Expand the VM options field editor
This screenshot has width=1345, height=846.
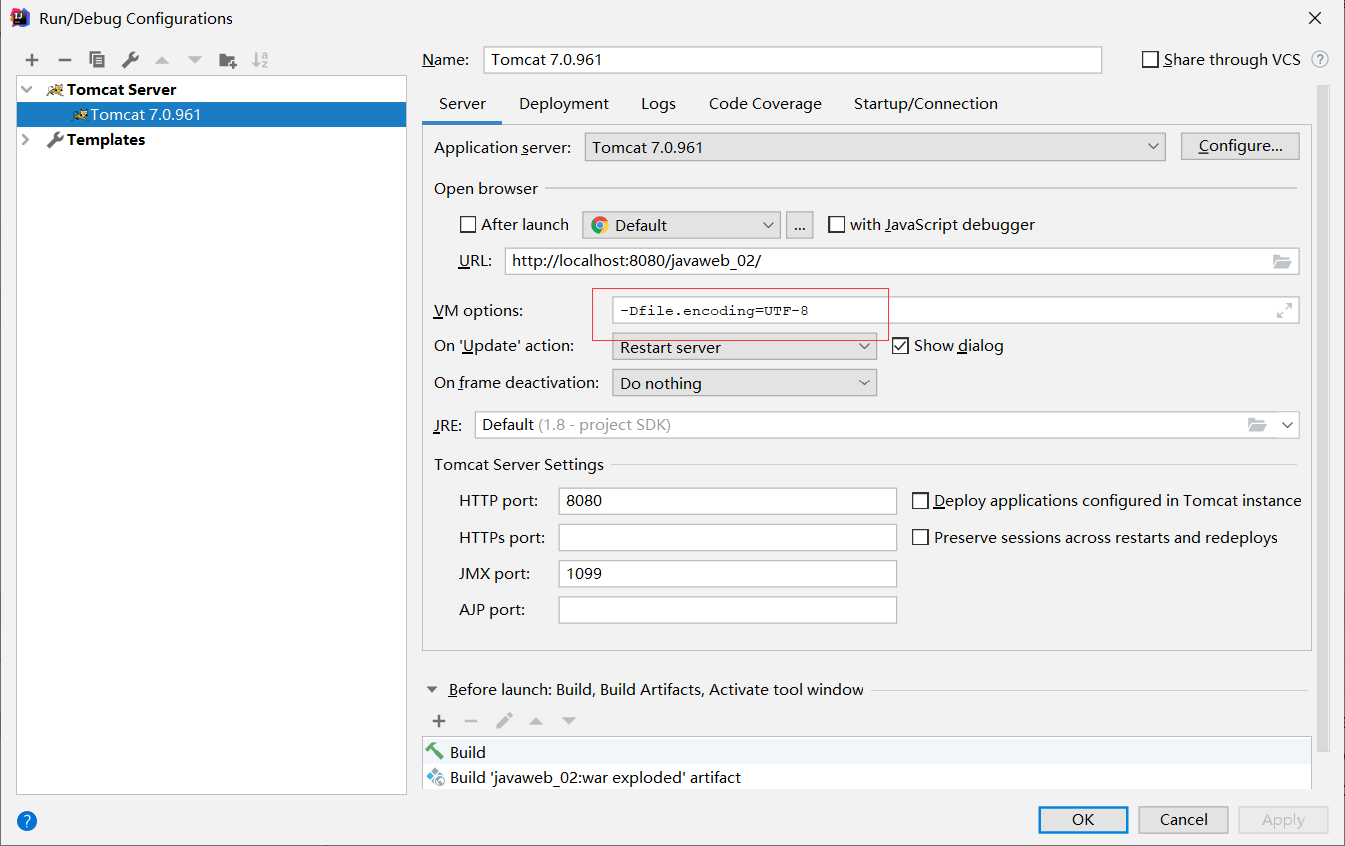1284,311
